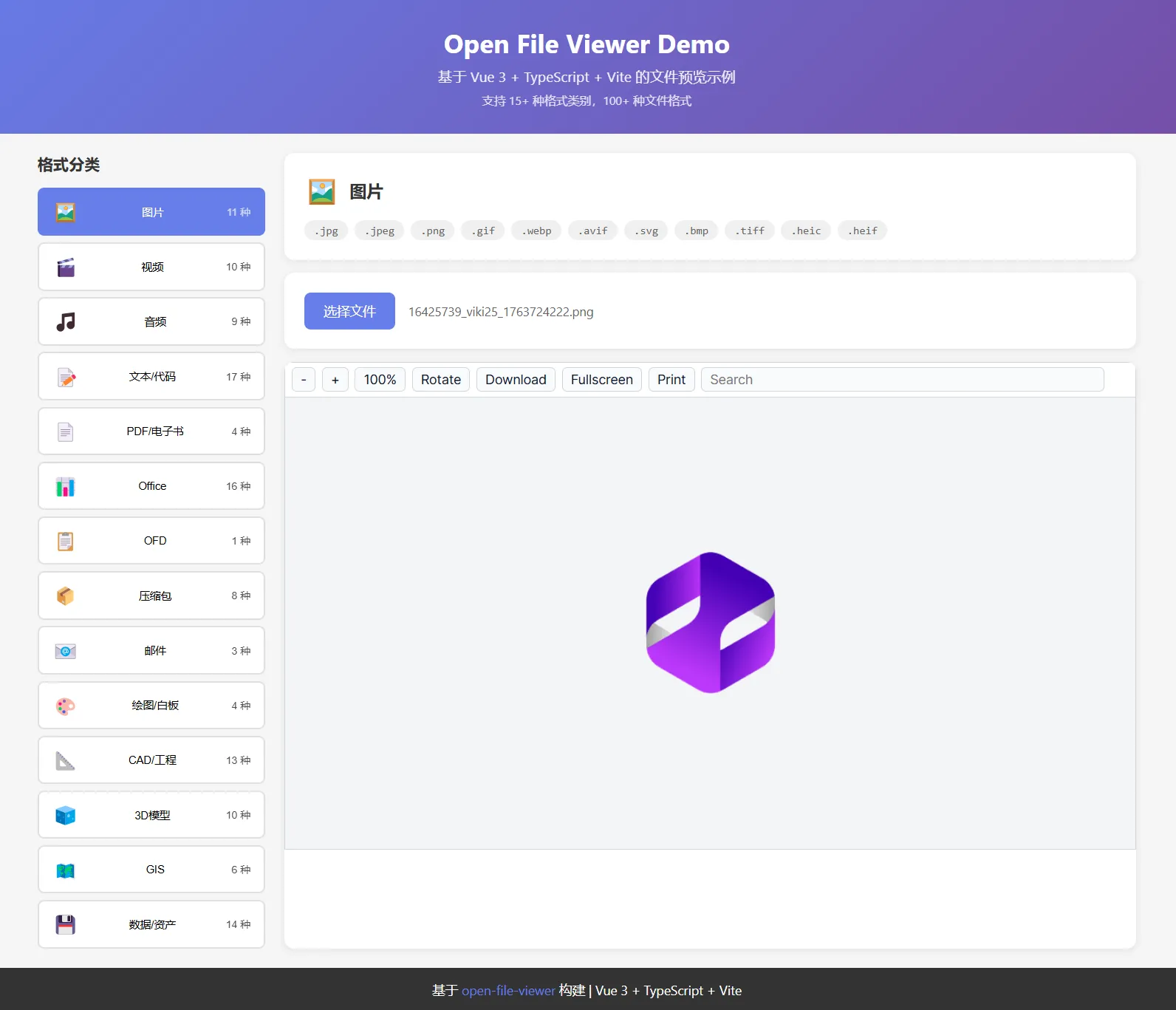Image resolution: width=1176 pixels, height=1010 pixels.
Task: Open the Office format category
Action: [x=151, y=486]
